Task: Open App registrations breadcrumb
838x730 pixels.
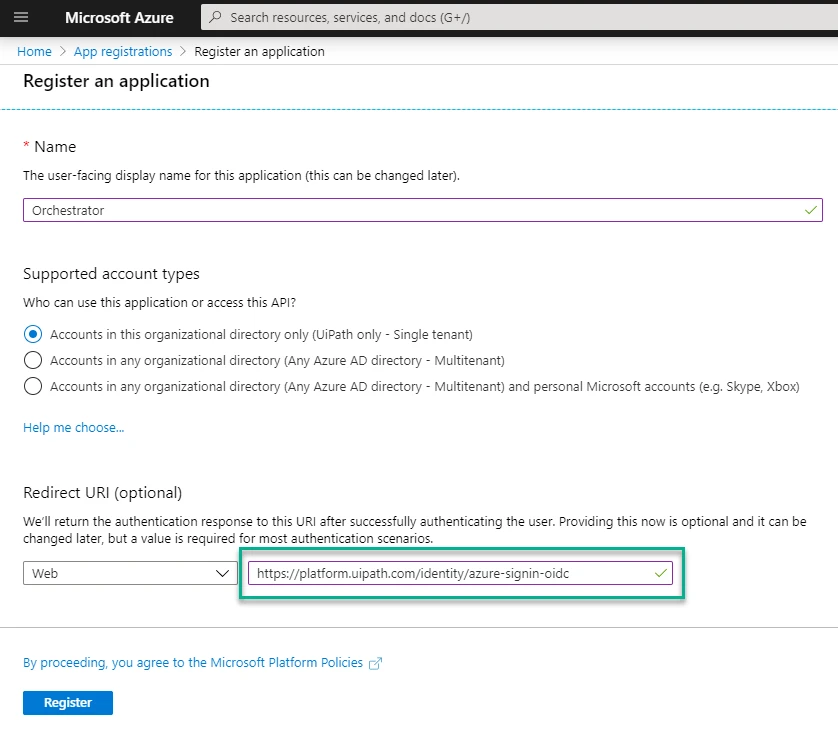Action: pos(123,51)
